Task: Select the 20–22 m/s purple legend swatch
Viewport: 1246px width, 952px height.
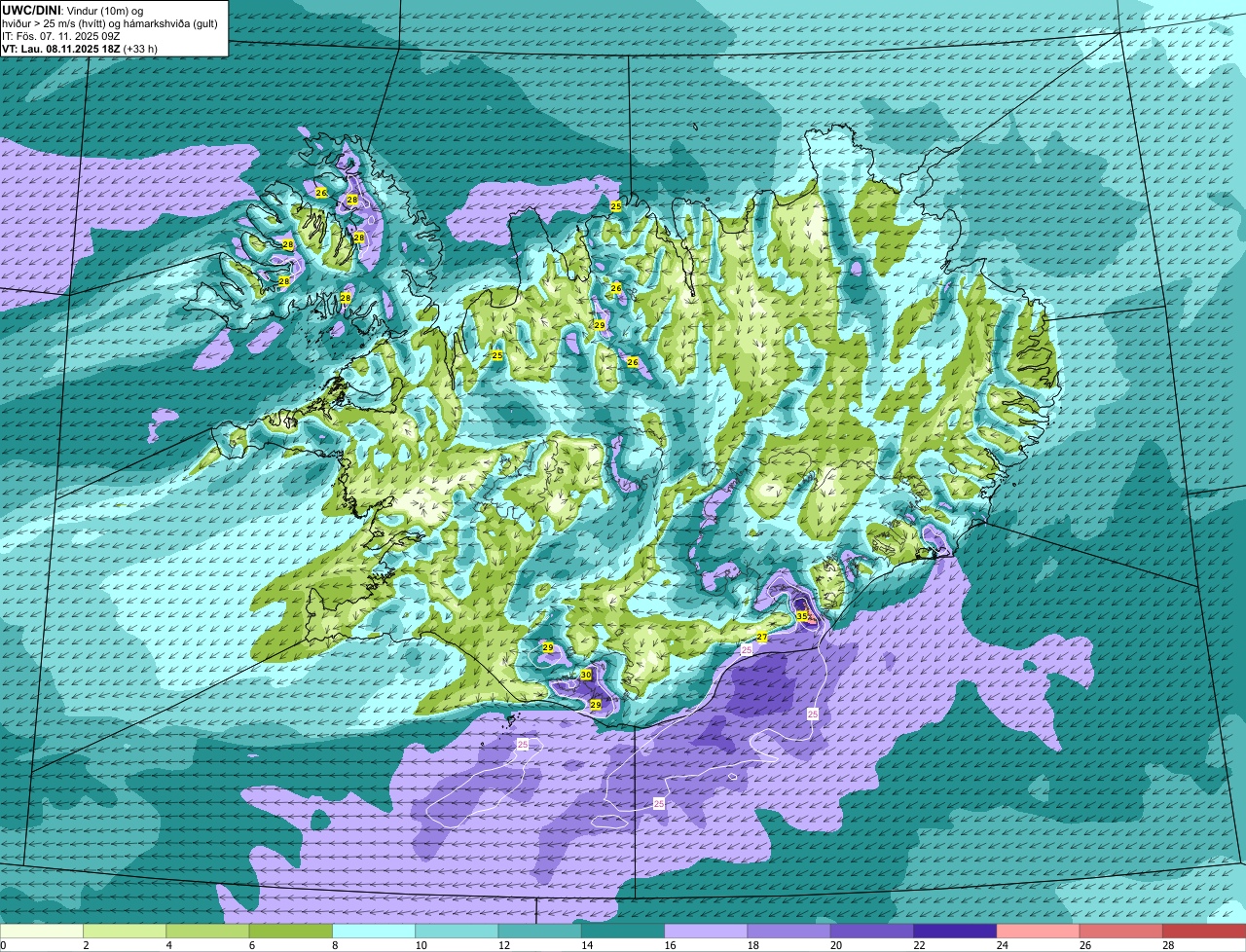Action: coord(872,932)
